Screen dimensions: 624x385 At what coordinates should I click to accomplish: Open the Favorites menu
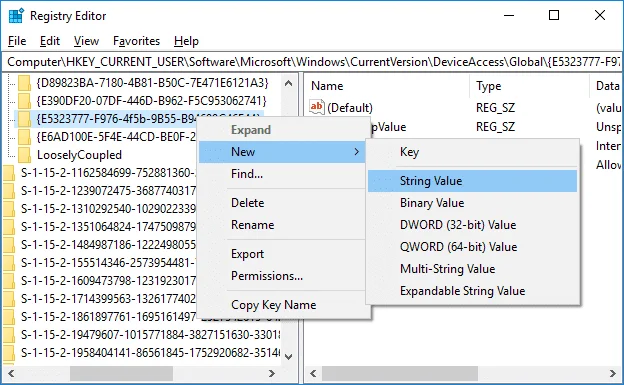point(136,41)
